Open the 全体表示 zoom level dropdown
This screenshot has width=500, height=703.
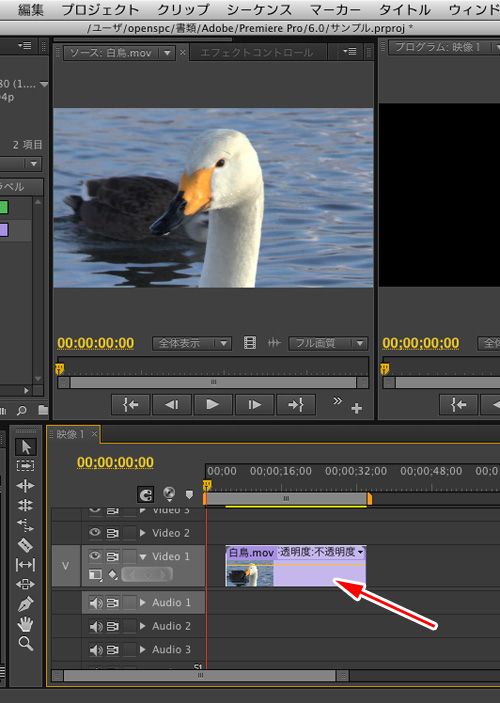(191, 343)
